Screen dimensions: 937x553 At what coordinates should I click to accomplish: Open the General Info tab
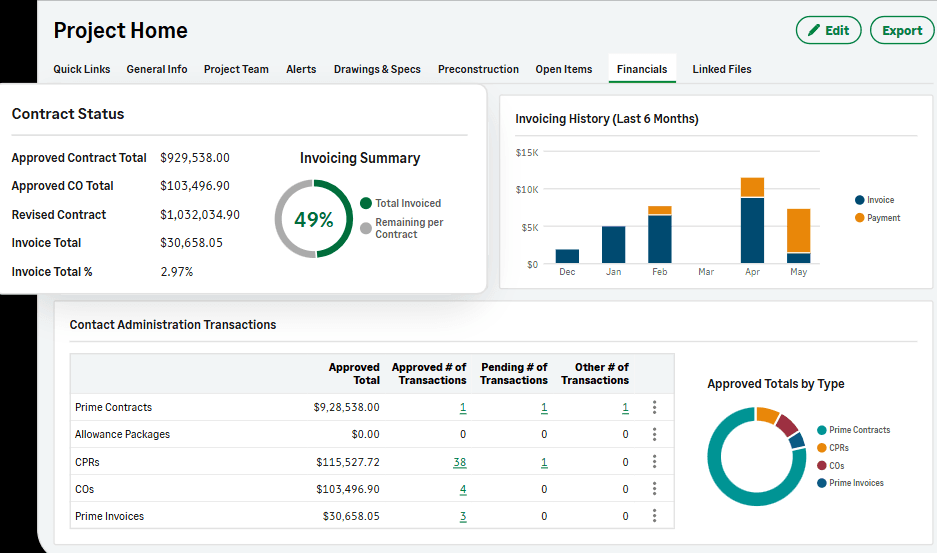(x=157, y=69)
